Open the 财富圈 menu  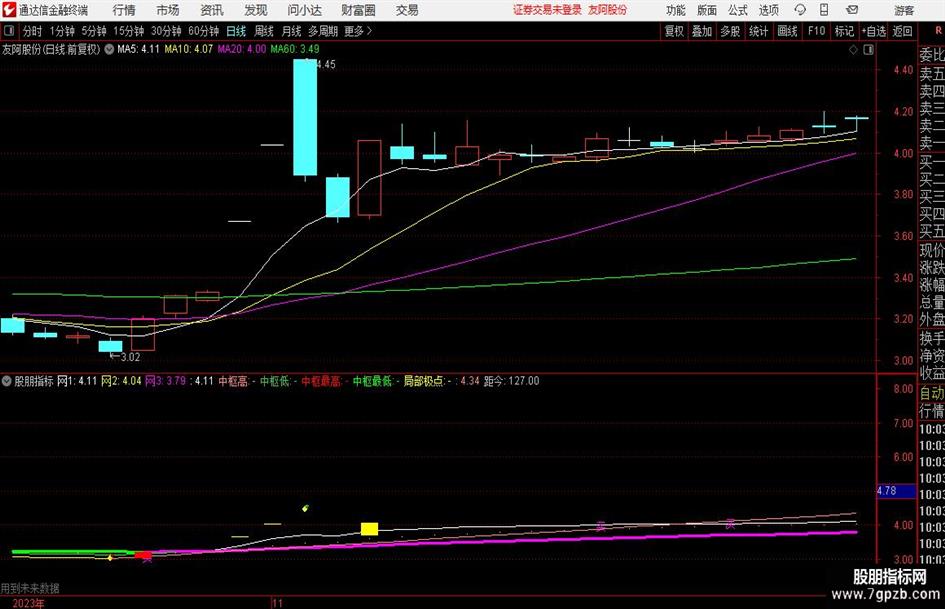358,10
